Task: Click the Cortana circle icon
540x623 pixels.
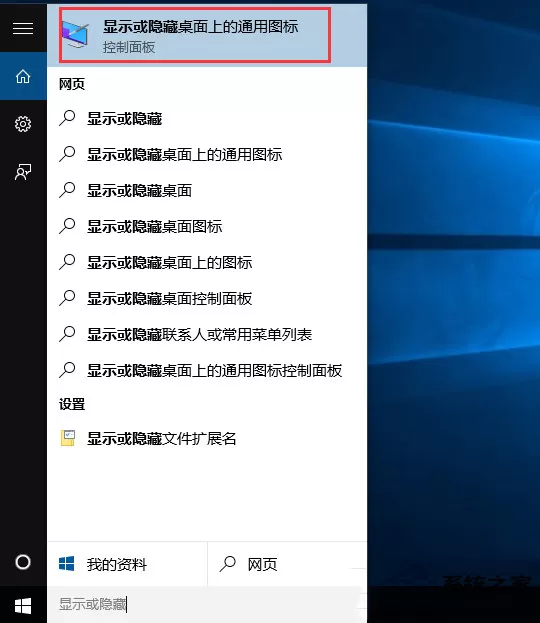Action: [x=23, y=562]
